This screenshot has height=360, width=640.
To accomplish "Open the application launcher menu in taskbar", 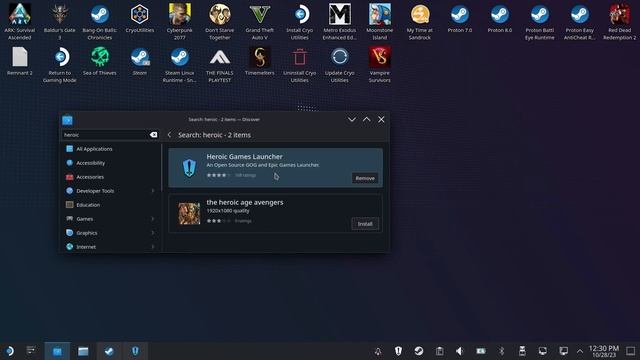I will (9, 351).
